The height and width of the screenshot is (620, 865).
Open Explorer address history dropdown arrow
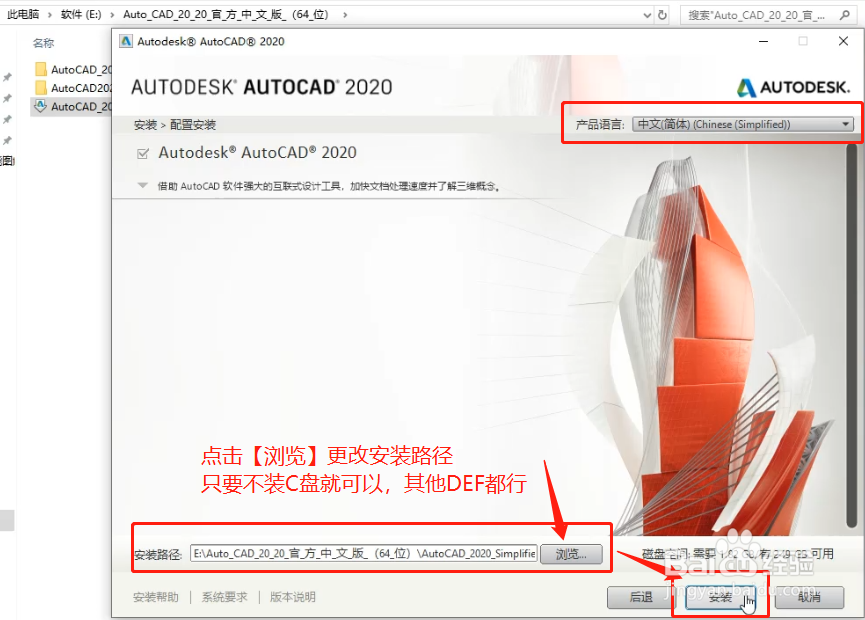coord(648,15)
